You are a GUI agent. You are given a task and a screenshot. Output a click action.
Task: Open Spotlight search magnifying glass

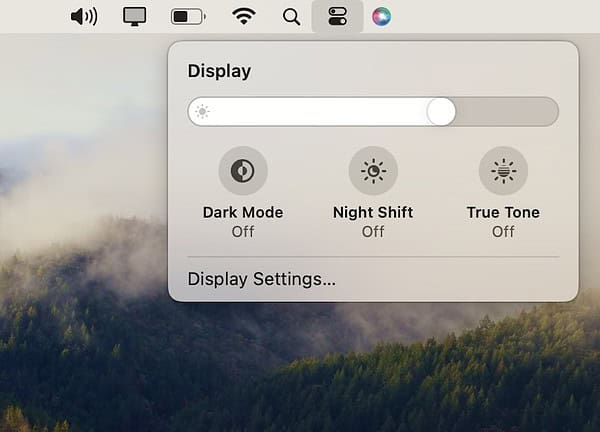(x=291, y=16)
